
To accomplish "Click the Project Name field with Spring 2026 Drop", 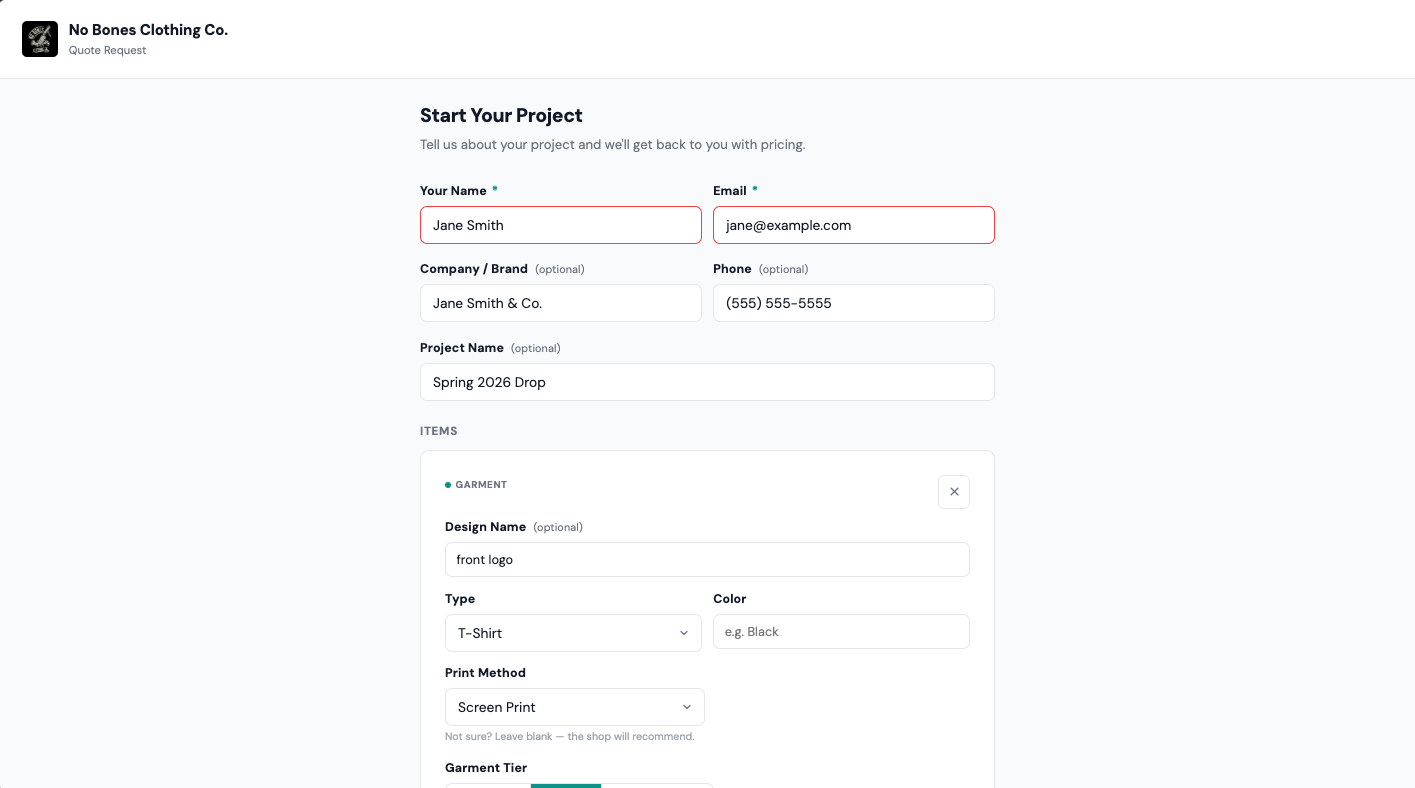I will (707, 382).
